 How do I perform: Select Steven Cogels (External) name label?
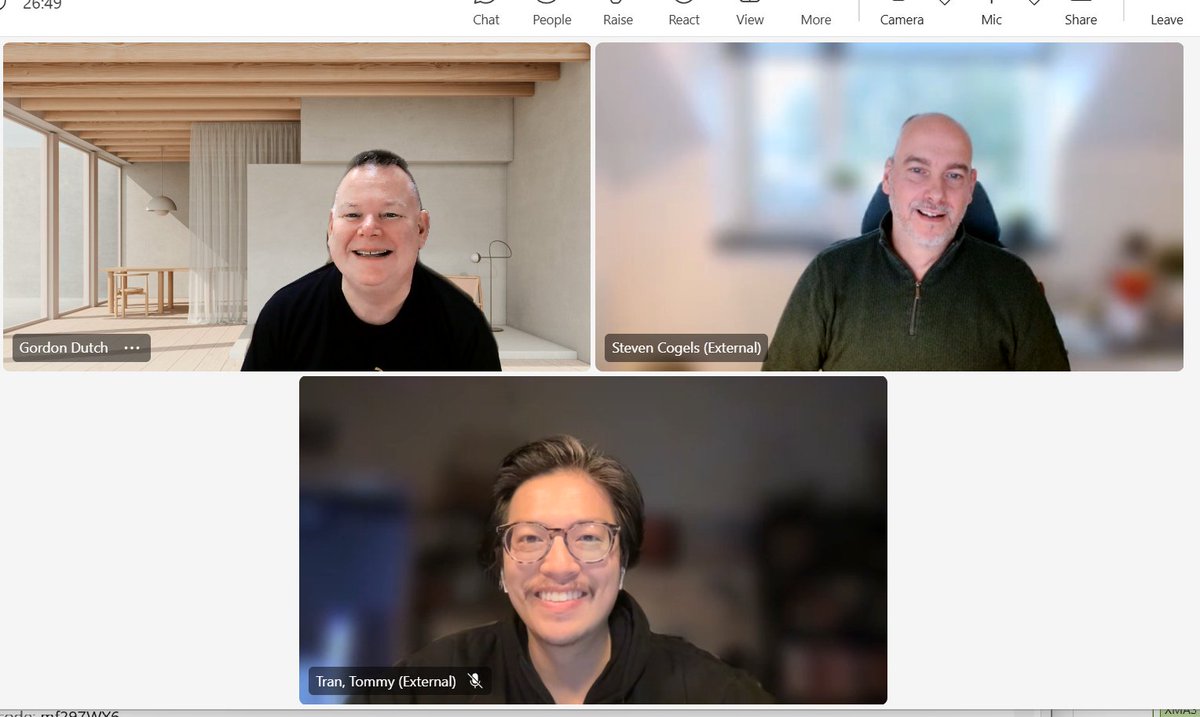coord(686,348)
